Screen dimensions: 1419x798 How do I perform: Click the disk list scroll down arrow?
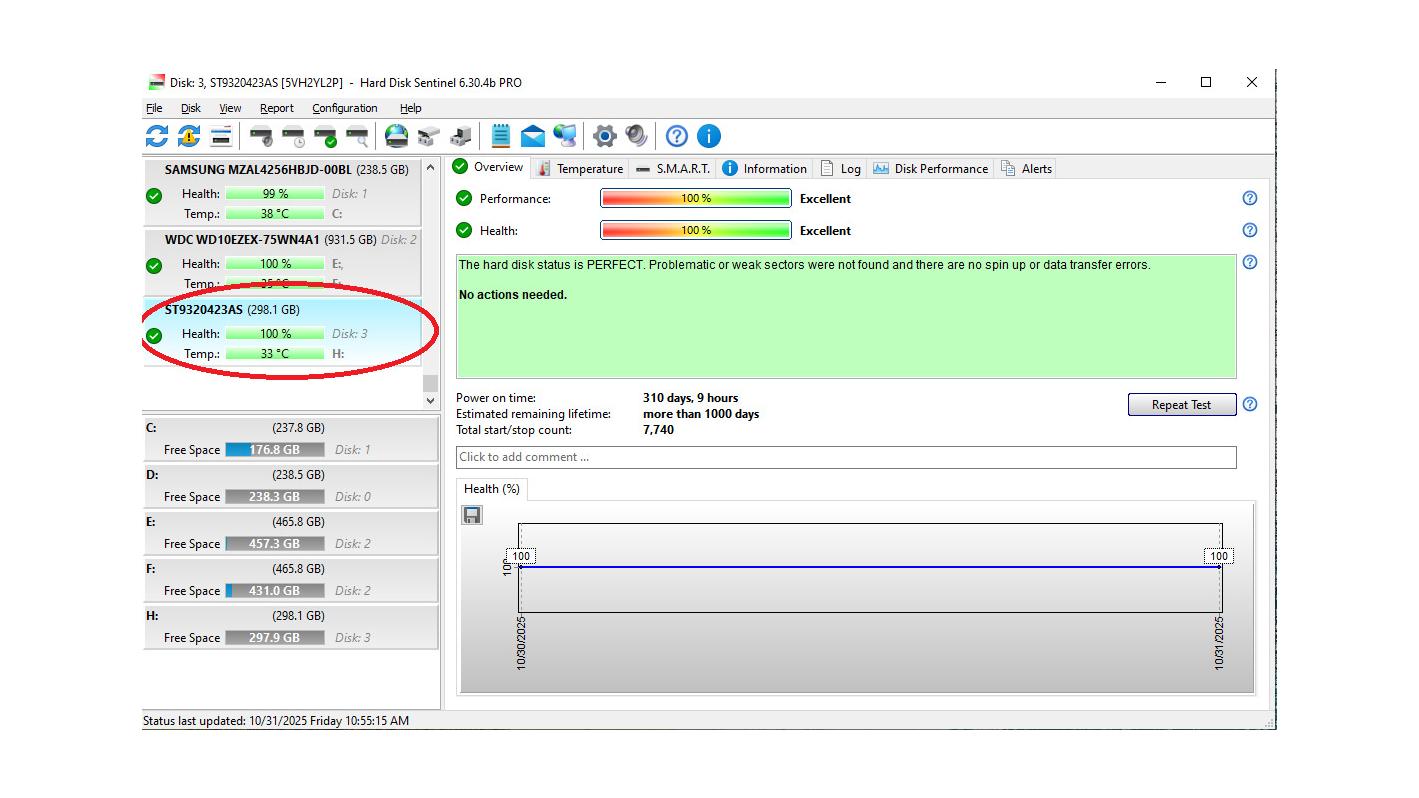tap(431, 400)
